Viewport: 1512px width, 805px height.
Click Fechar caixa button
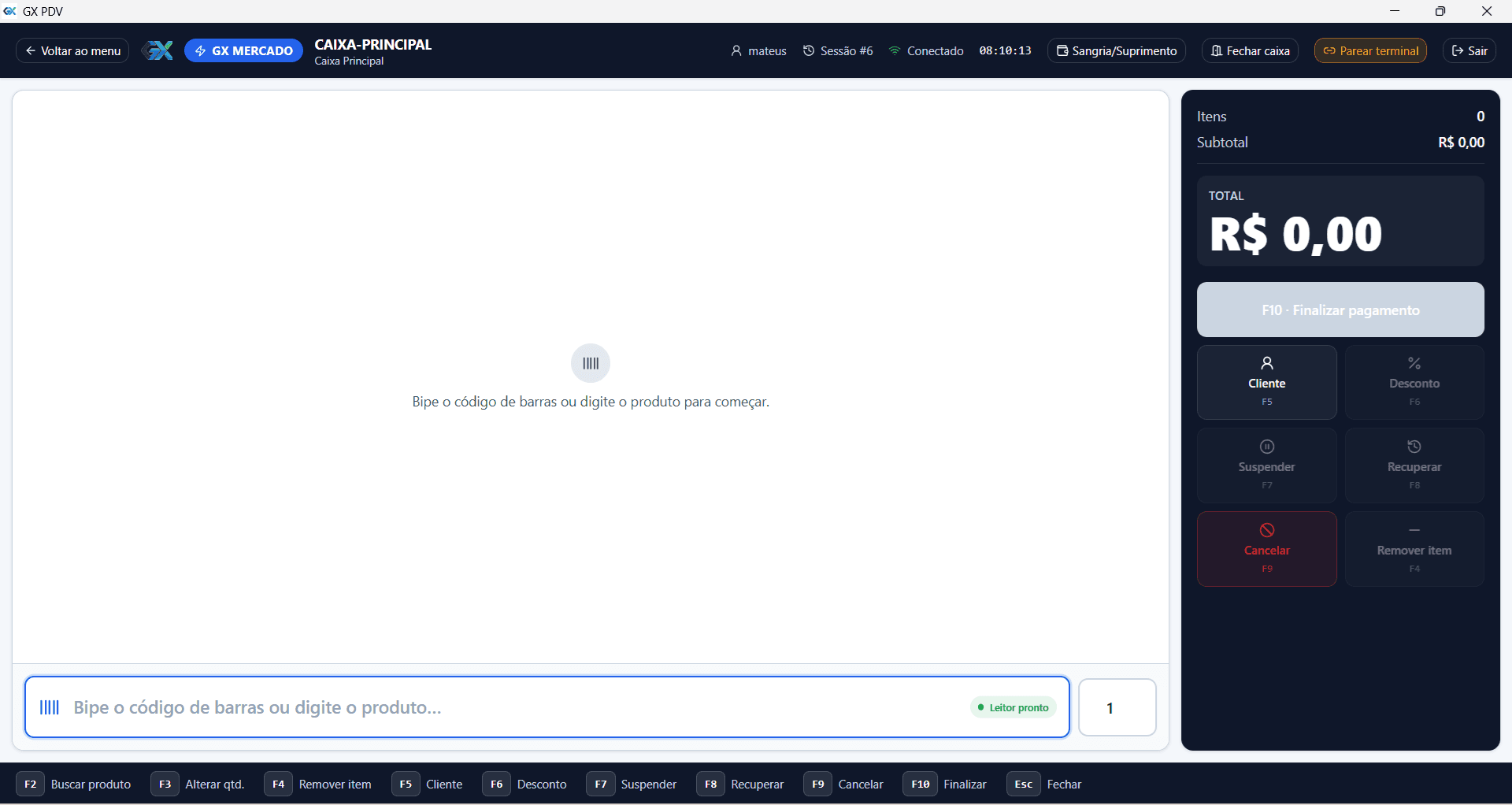[x=1251, y=50]
